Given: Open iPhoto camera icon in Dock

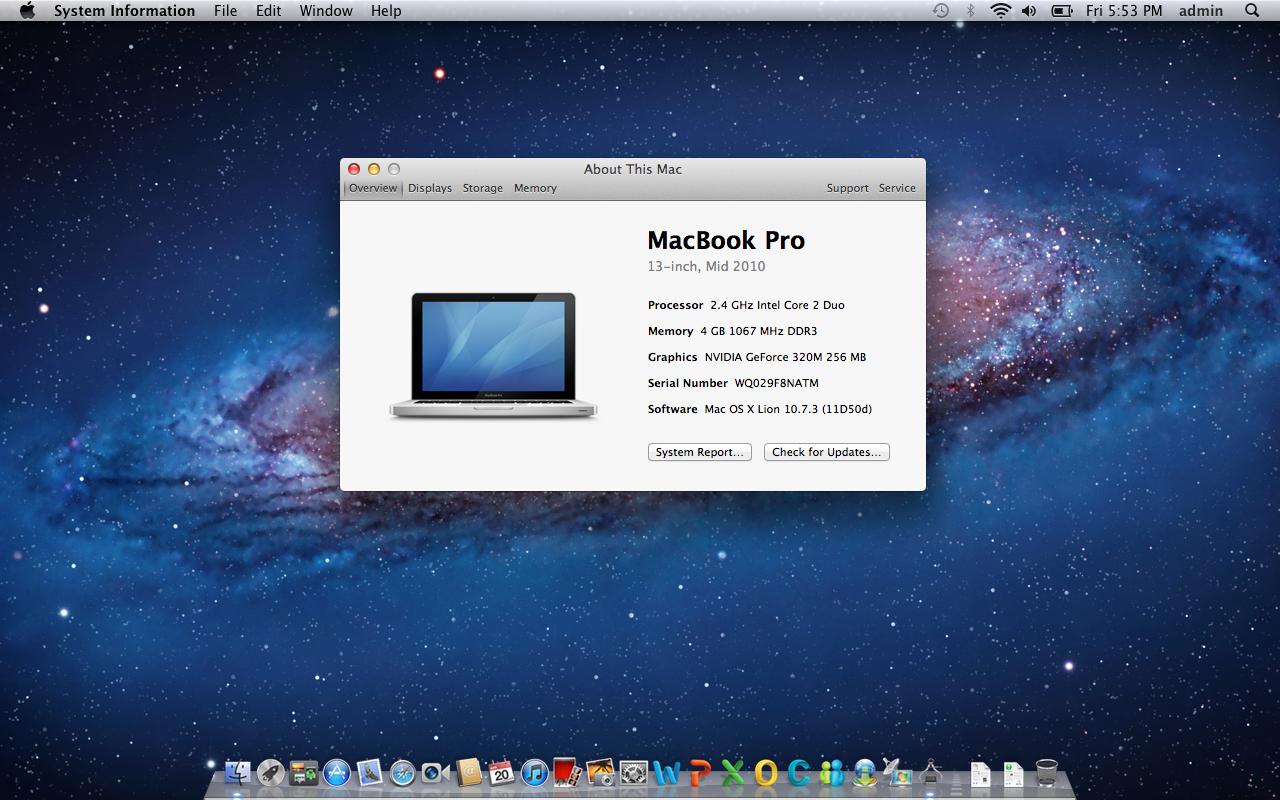Looking at the screenshot, I should click(600, 773).
